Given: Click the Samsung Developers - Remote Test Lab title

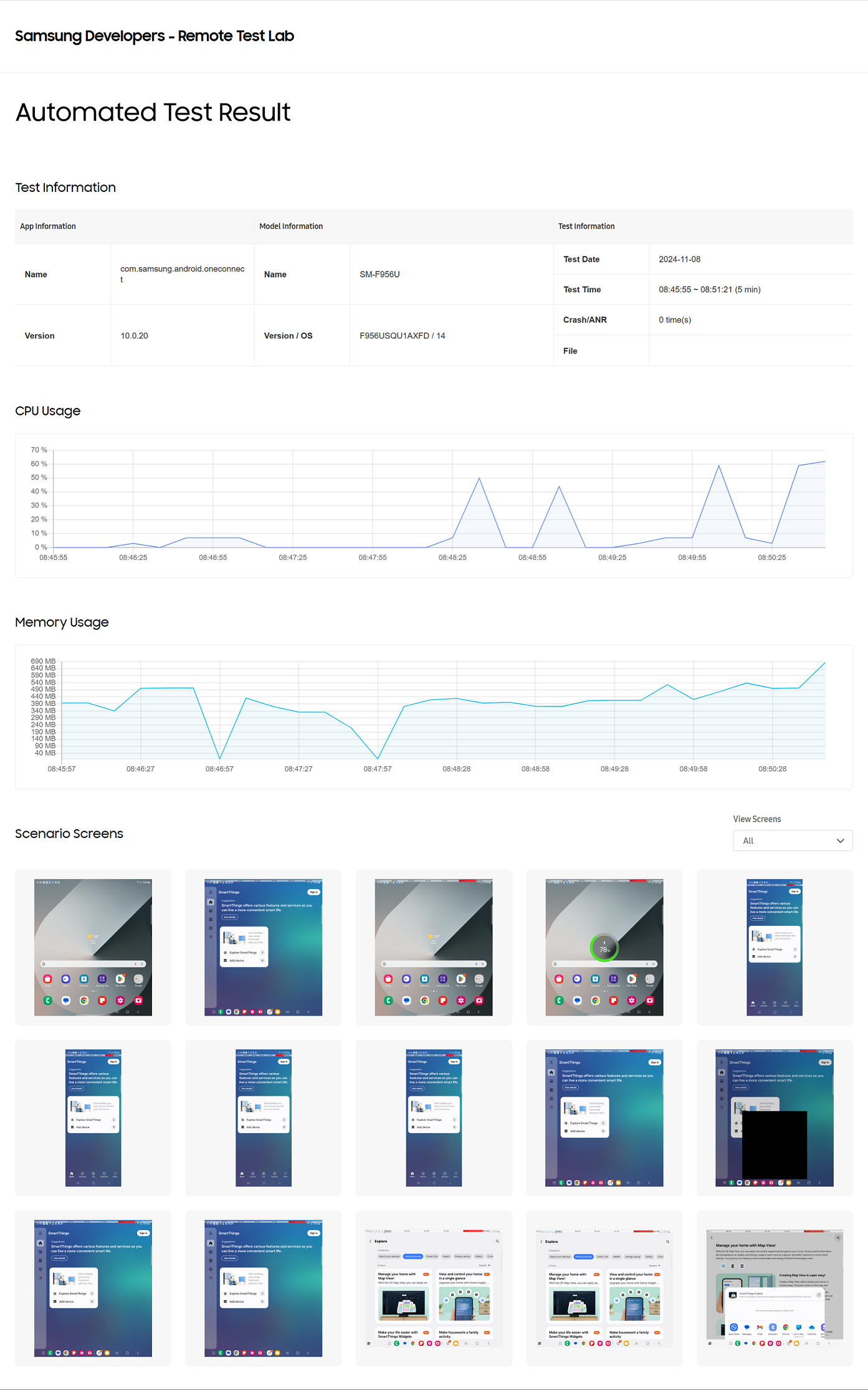Looking at the screenshot, I should click(x=155, y=36).
